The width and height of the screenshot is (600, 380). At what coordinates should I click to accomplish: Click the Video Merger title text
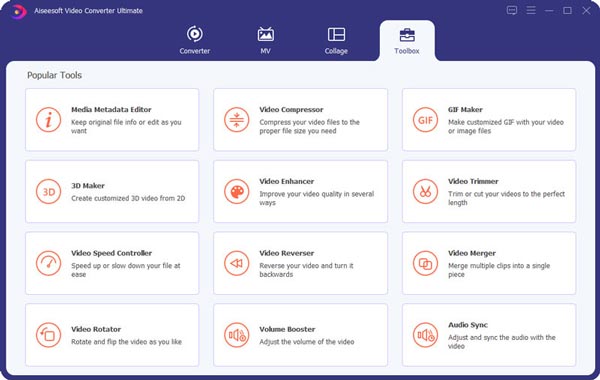tap(471, 253)
